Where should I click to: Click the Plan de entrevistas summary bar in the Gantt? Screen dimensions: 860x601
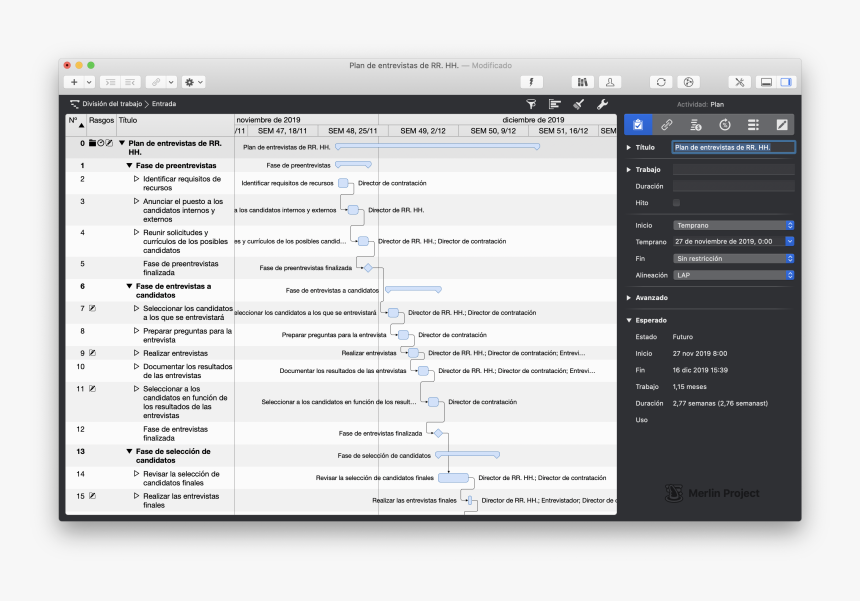coord(438,147)
